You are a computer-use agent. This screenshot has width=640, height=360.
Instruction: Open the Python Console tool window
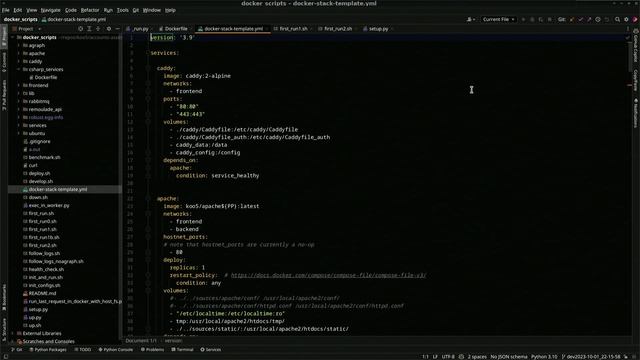[116, 350]
